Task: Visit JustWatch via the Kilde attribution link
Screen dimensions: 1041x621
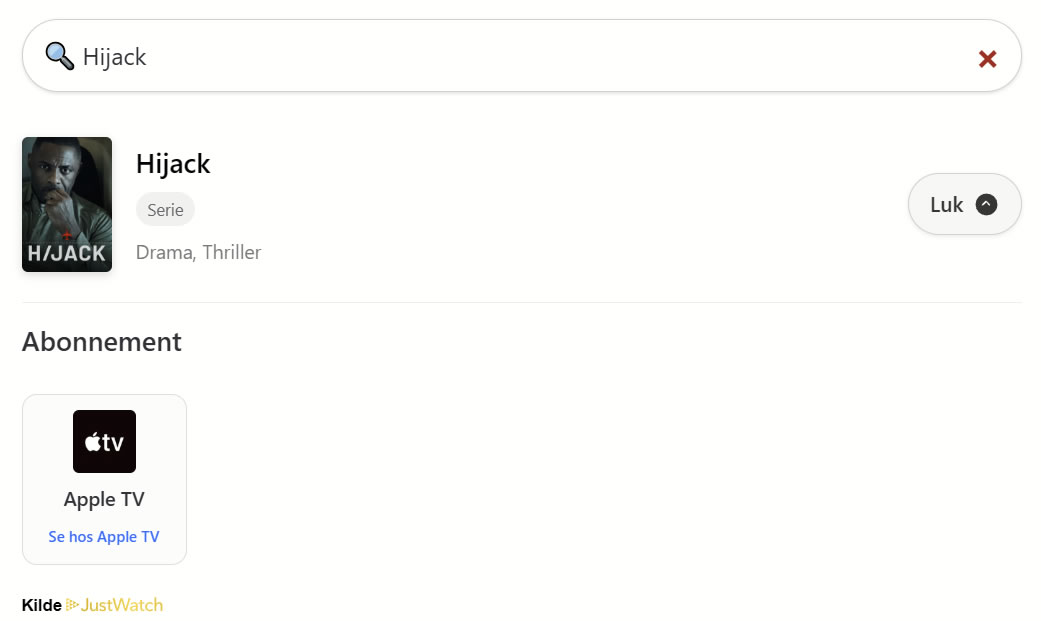Action: (x=122, y=605)
